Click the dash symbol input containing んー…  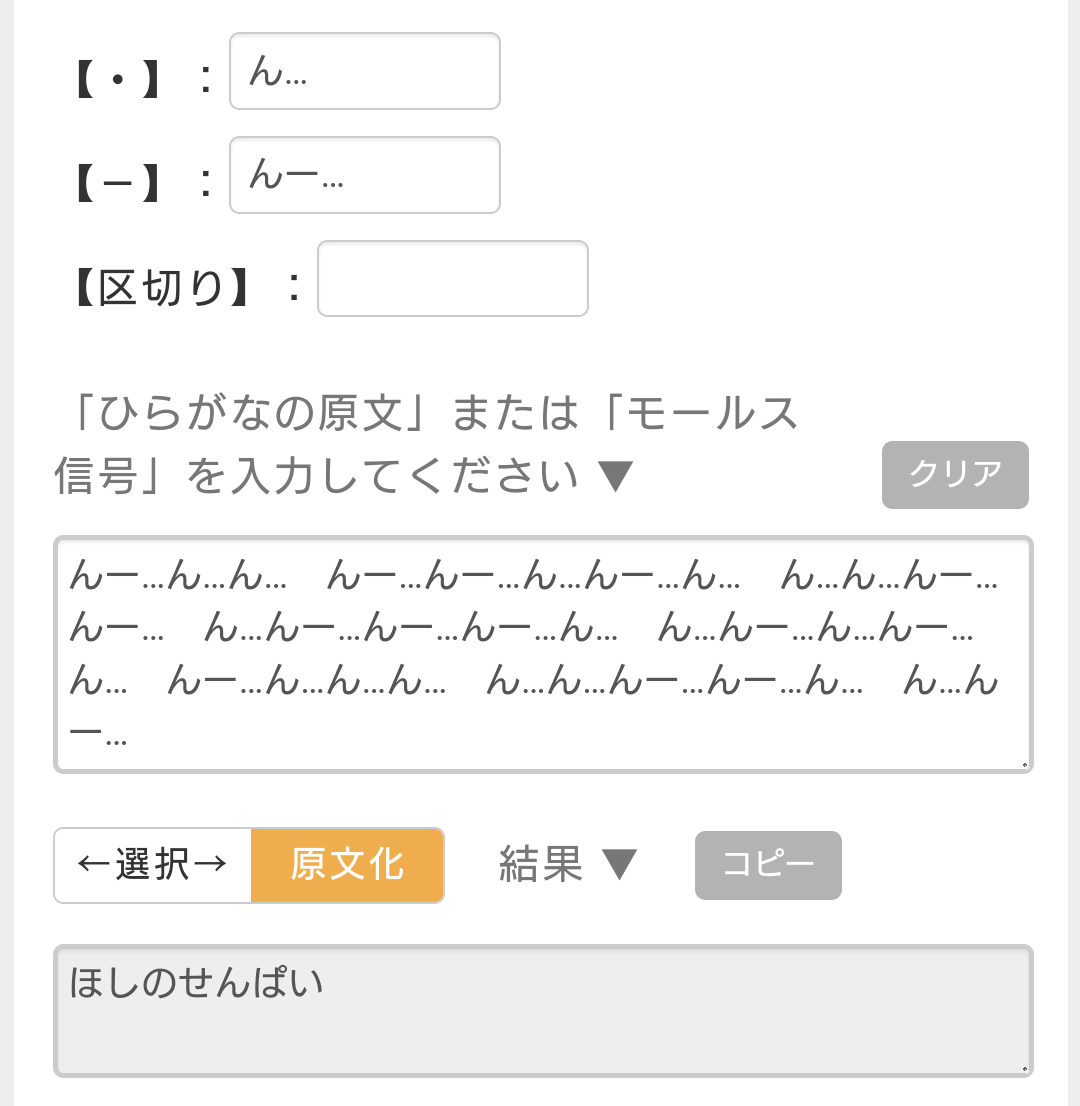pos(364,175)
